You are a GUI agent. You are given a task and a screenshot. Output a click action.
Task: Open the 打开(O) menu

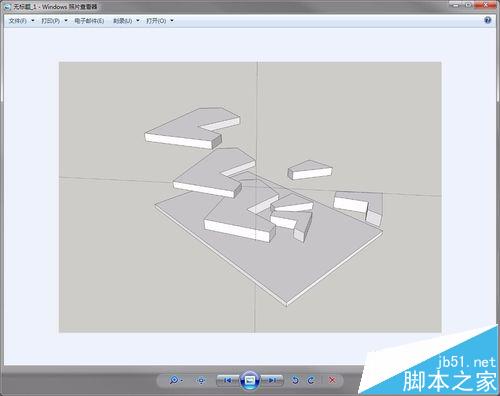pyautogui.click(x=156, y=21)
